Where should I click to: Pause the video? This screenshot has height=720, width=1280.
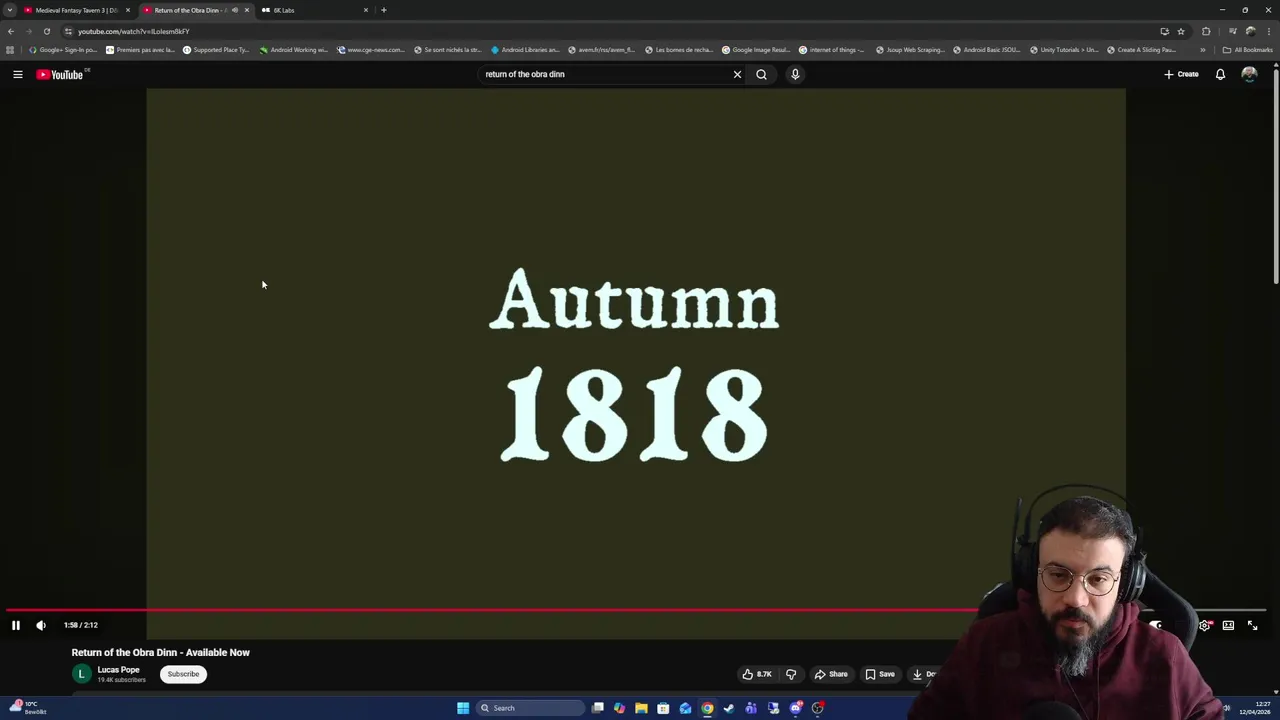tap(16, 625)
